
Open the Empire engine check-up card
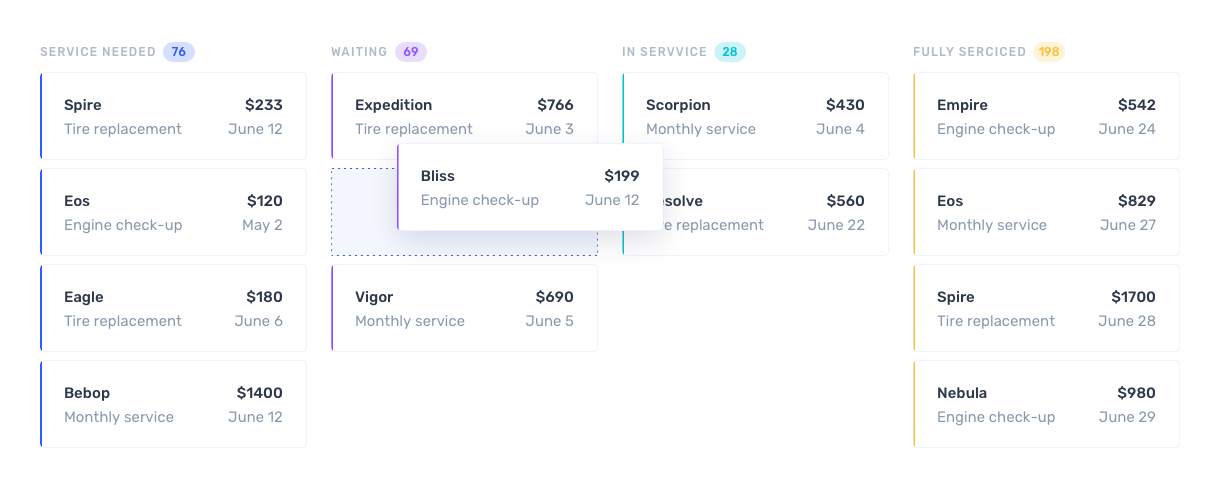click(1046, 116)
